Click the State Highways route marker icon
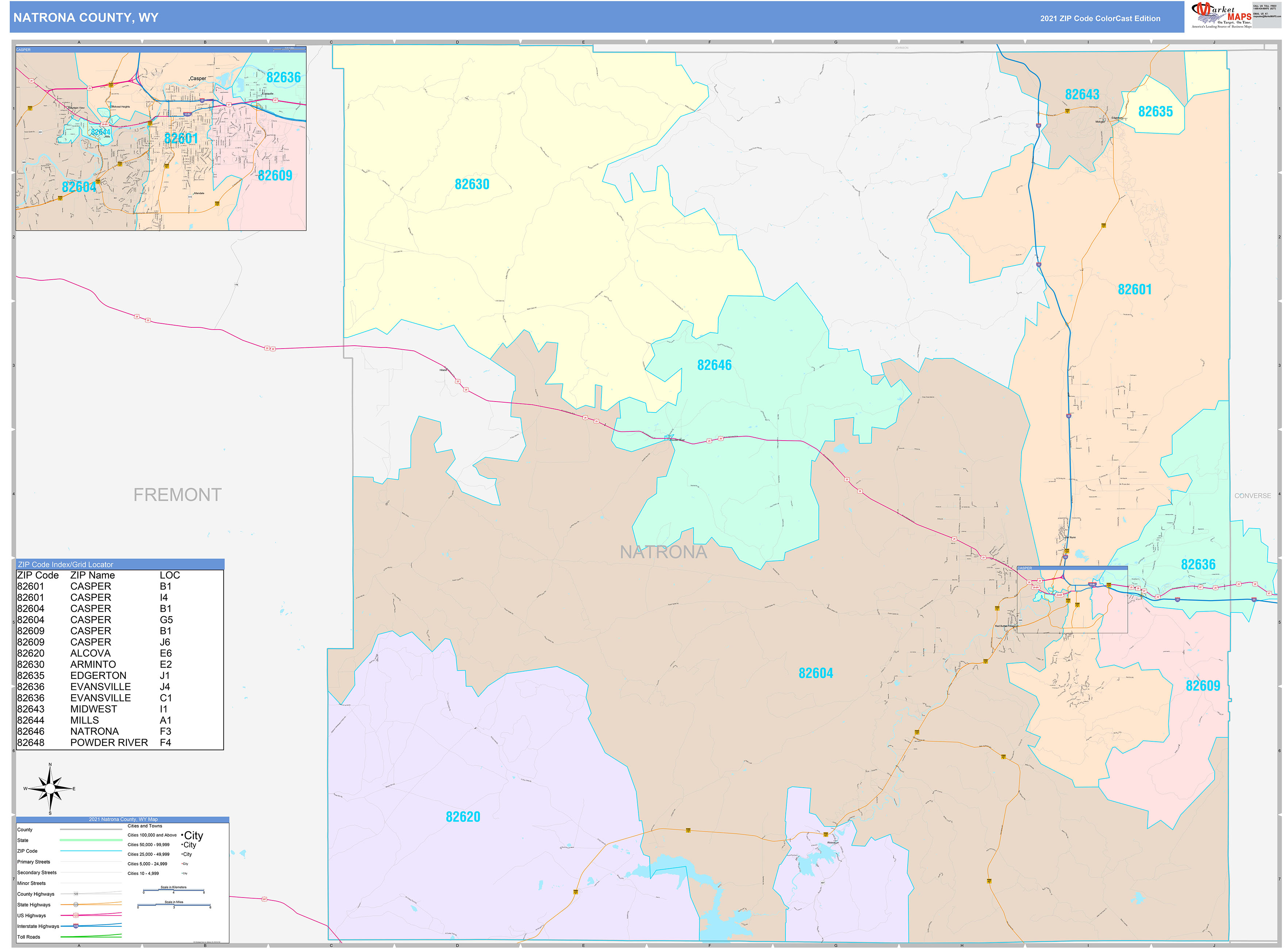 [76, 905]
